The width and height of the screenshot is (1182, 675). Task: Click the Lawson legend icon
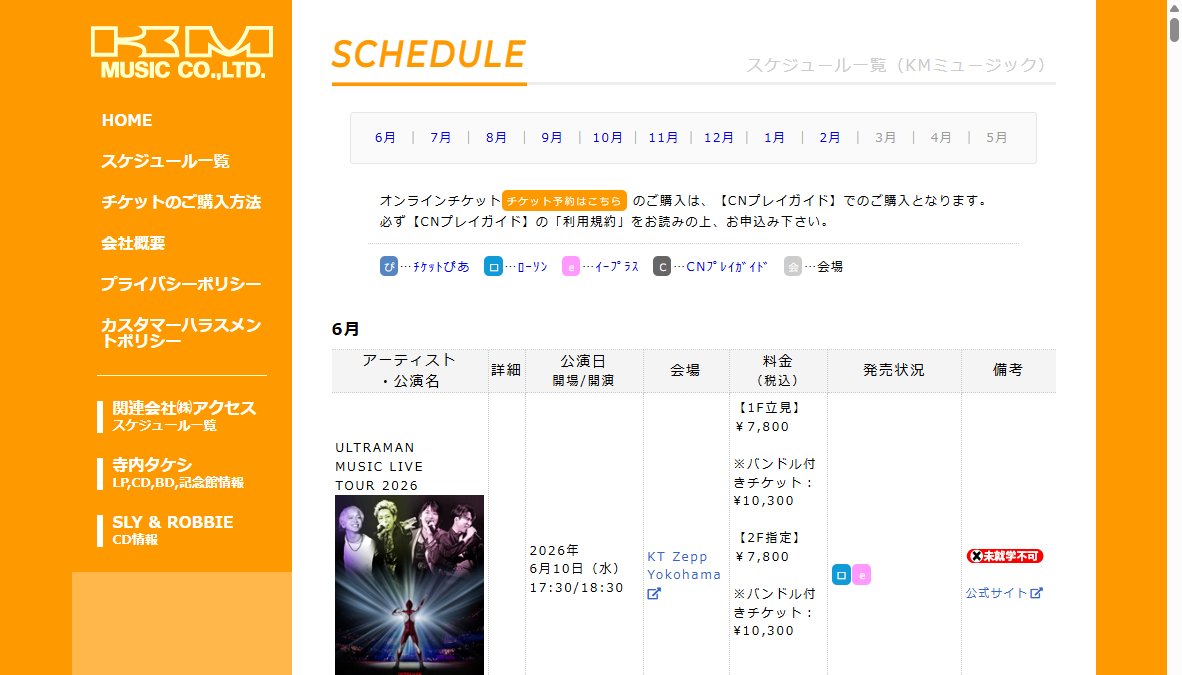pos(493,266)
